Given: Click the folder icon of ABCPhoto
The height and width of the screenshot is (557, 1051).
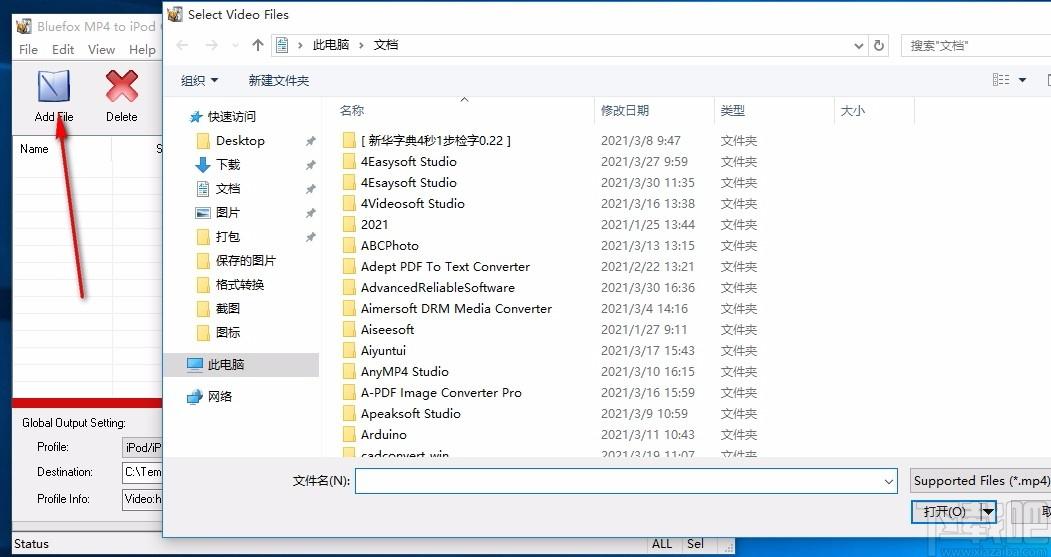Looking at the screenshot, I should pyautogui.click(x=349, y=245).
